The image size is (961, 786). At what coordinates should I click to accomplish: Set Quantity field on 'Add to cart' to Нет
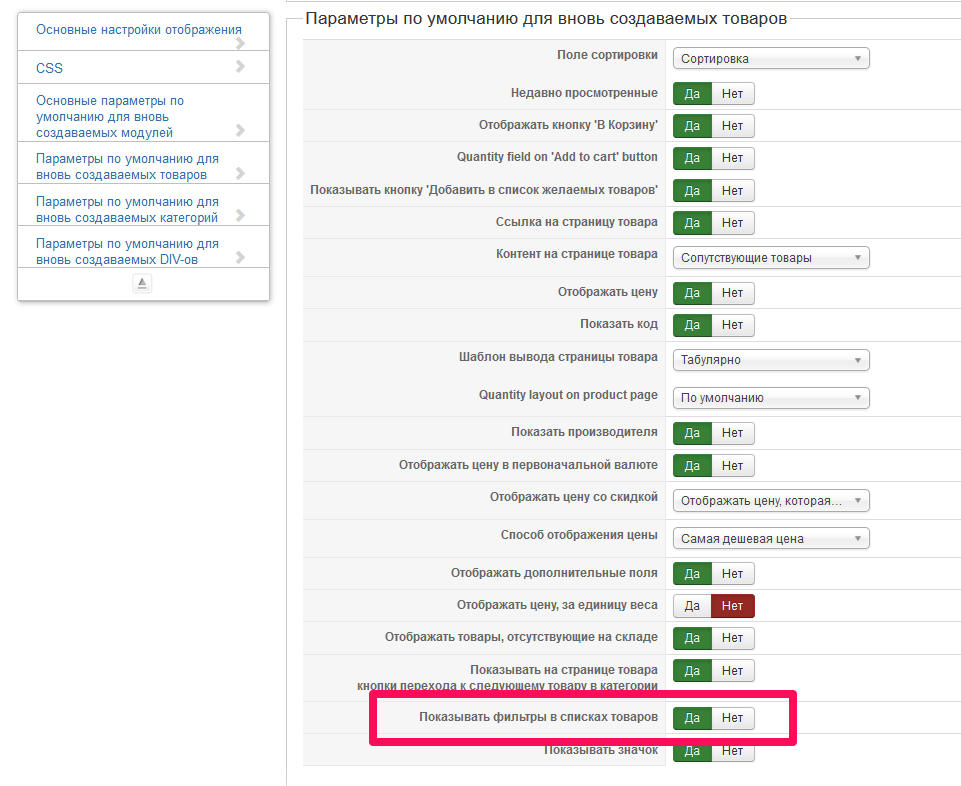[x=732, y=158]
